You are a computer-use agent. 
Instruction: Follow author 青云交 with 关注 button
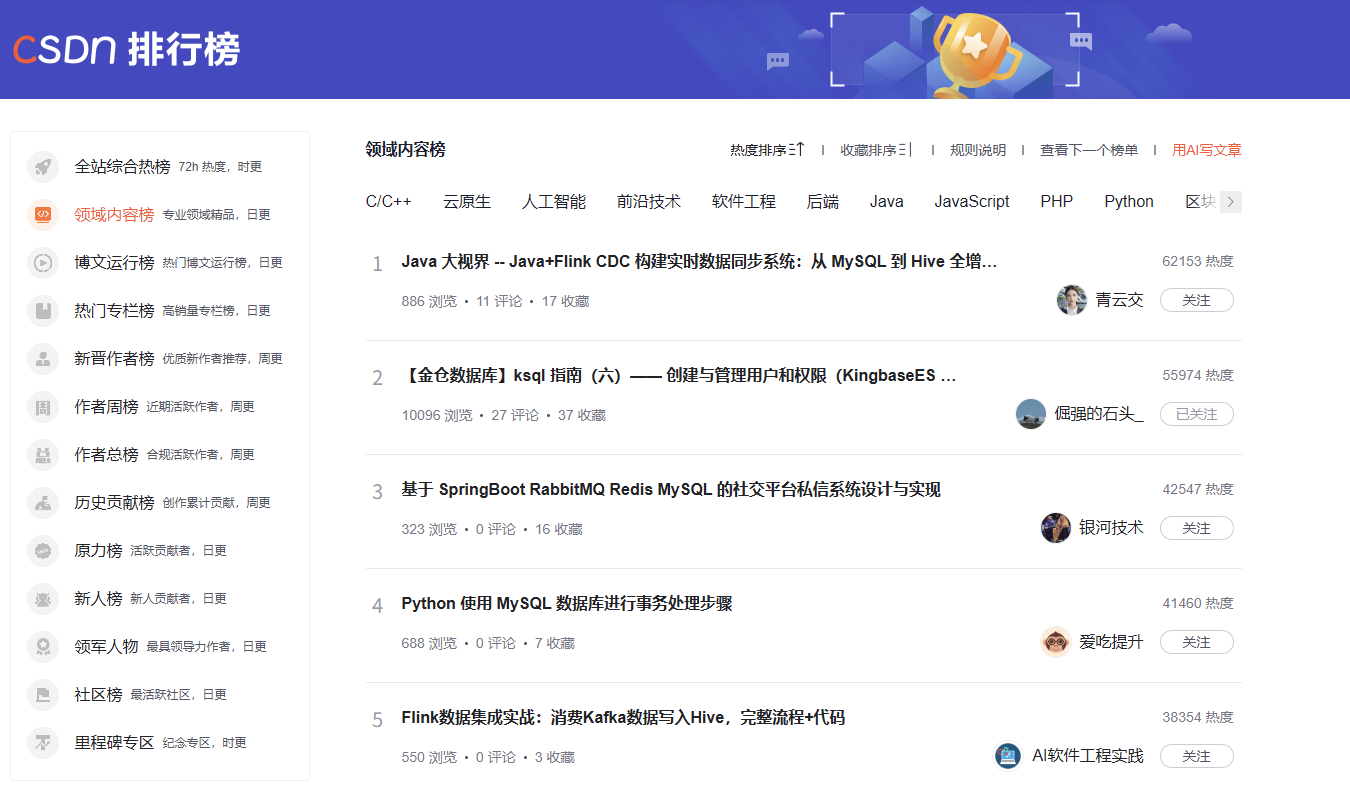pos(1197,300)
